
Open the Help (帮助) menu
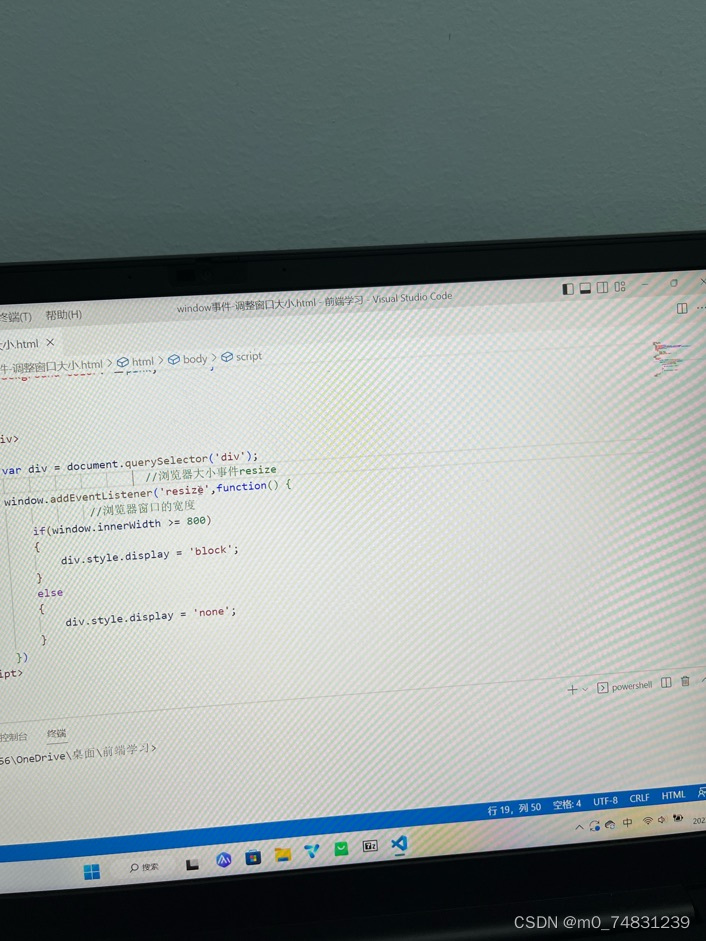tap(64, 314)
